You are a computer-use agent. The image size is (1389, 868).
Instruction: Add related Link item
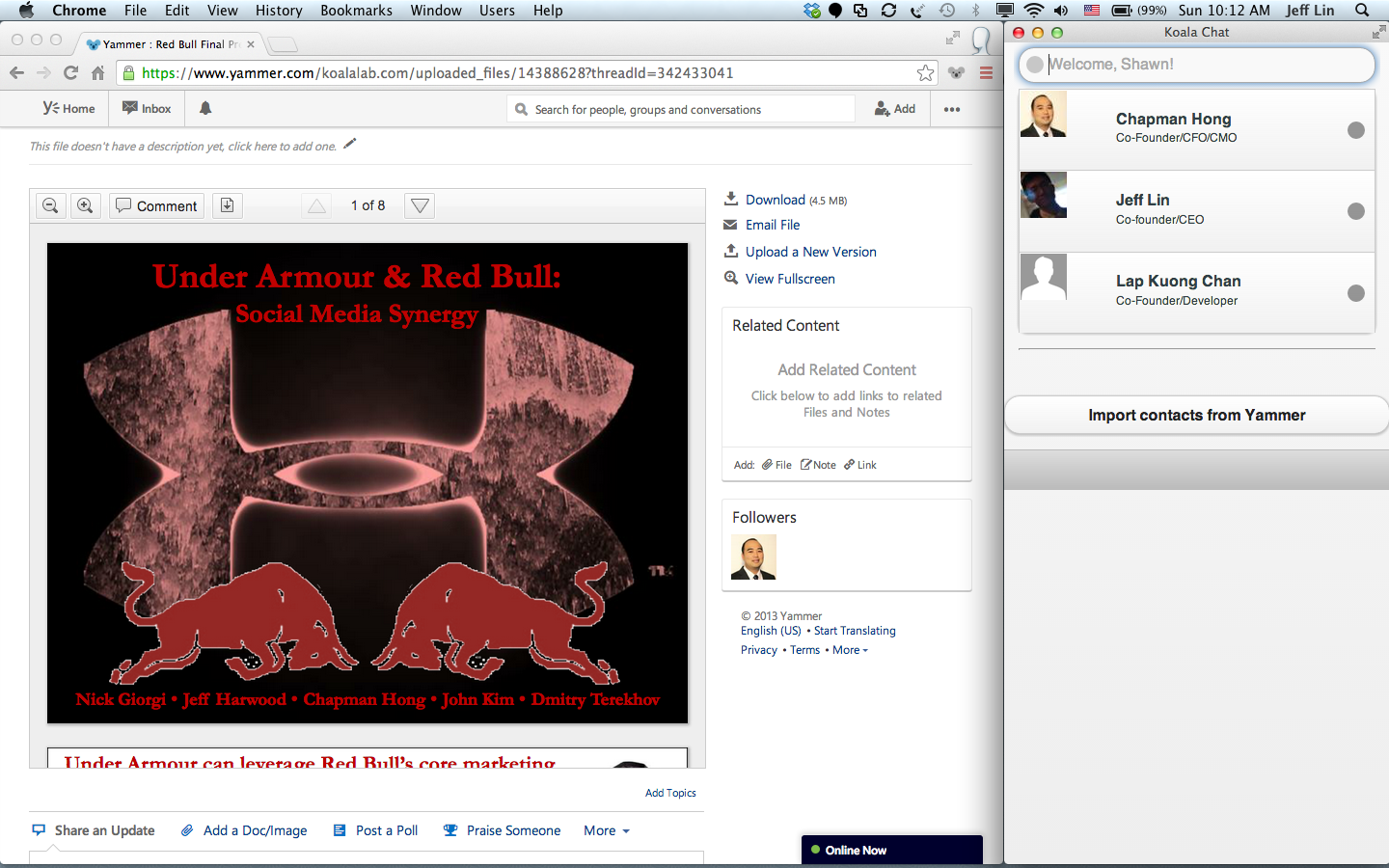click(860, 465)
